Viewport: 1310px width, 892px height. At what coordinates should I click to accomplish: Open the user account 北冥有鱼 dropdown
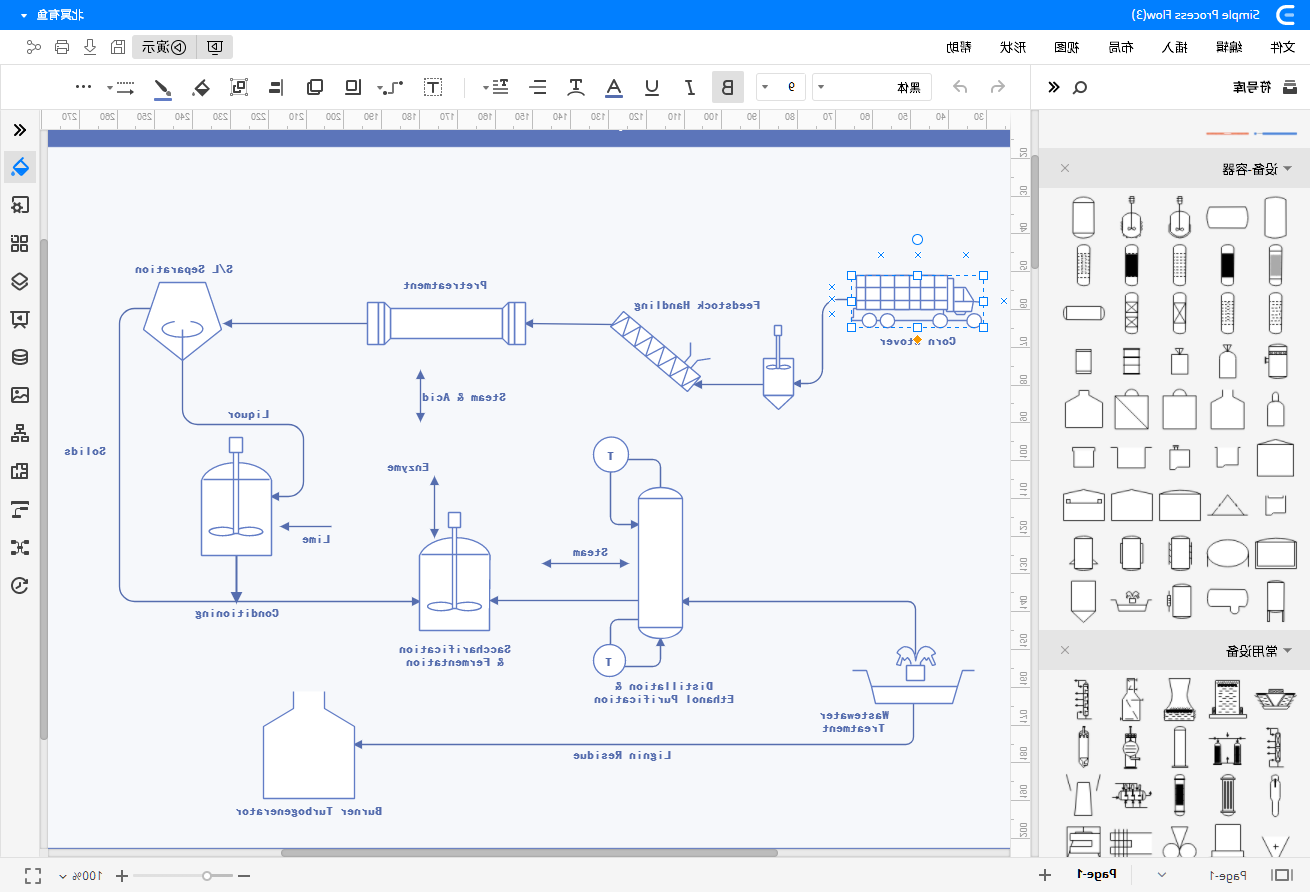tap(51, 15)
